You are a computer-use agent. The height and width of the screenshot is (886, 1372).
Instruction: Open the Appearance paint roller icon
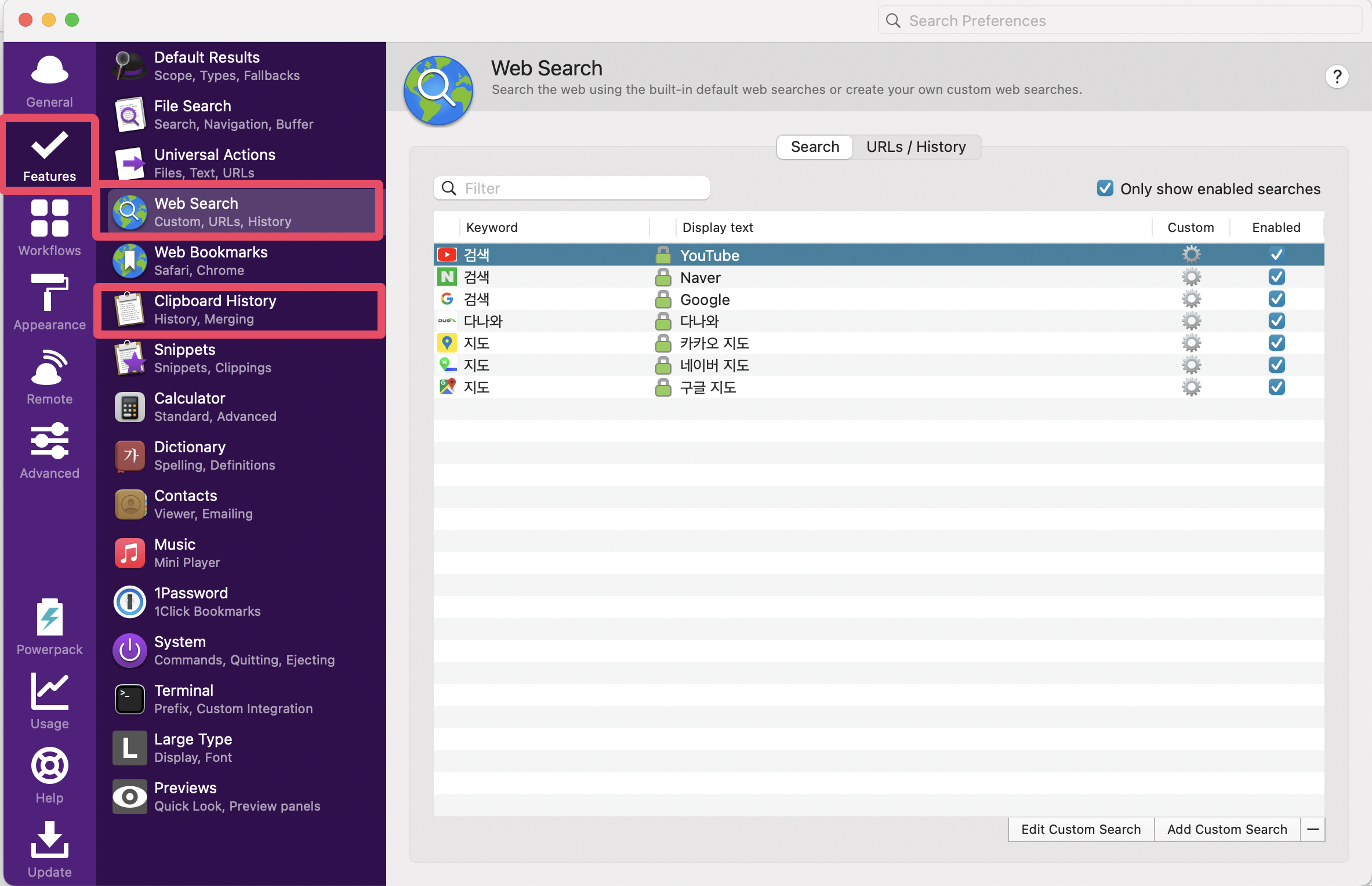pos(49,292)
